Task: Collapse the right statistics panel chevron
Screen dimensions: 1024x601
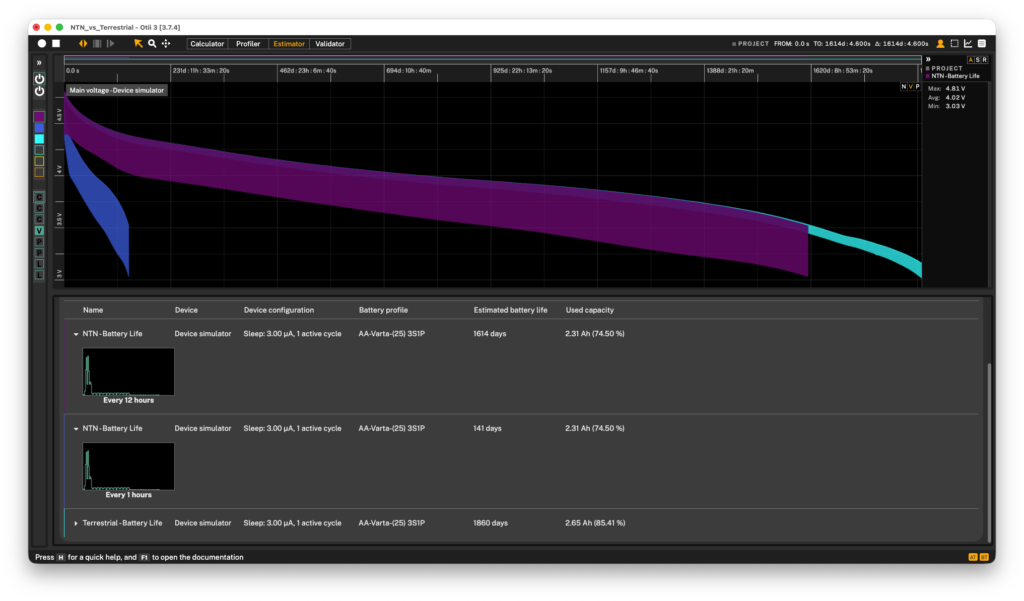Action: click(x=928, y=59)
